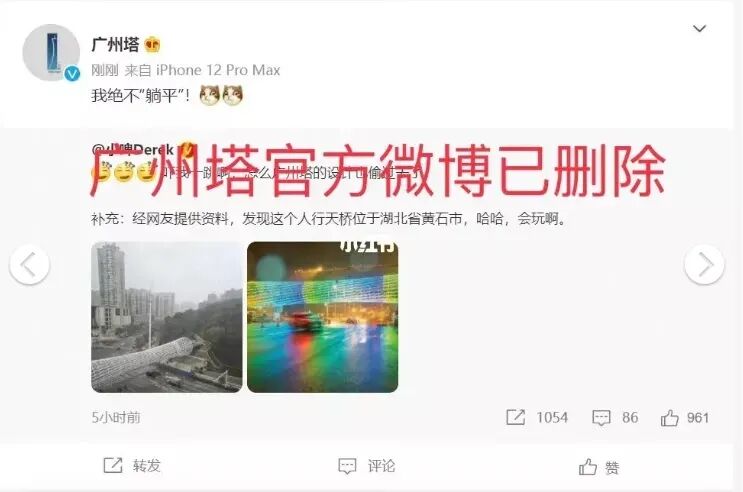Go to previous image with left arrow
The height and width of the screenshot is (492, 743).
29,264
